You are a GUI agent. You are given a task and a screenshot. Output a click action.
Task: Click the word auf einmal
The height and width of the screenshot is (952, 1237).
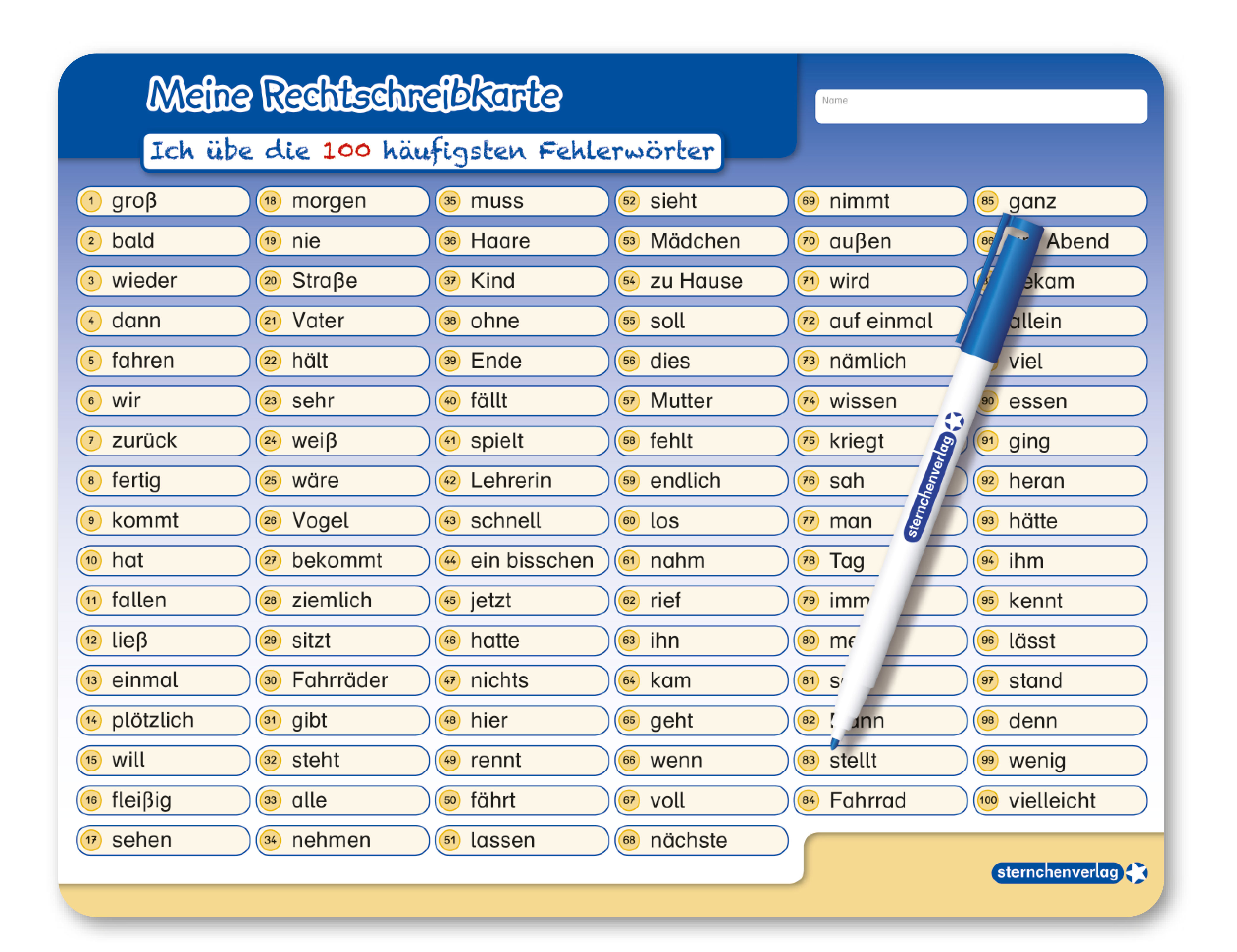[x=880, y=321]
